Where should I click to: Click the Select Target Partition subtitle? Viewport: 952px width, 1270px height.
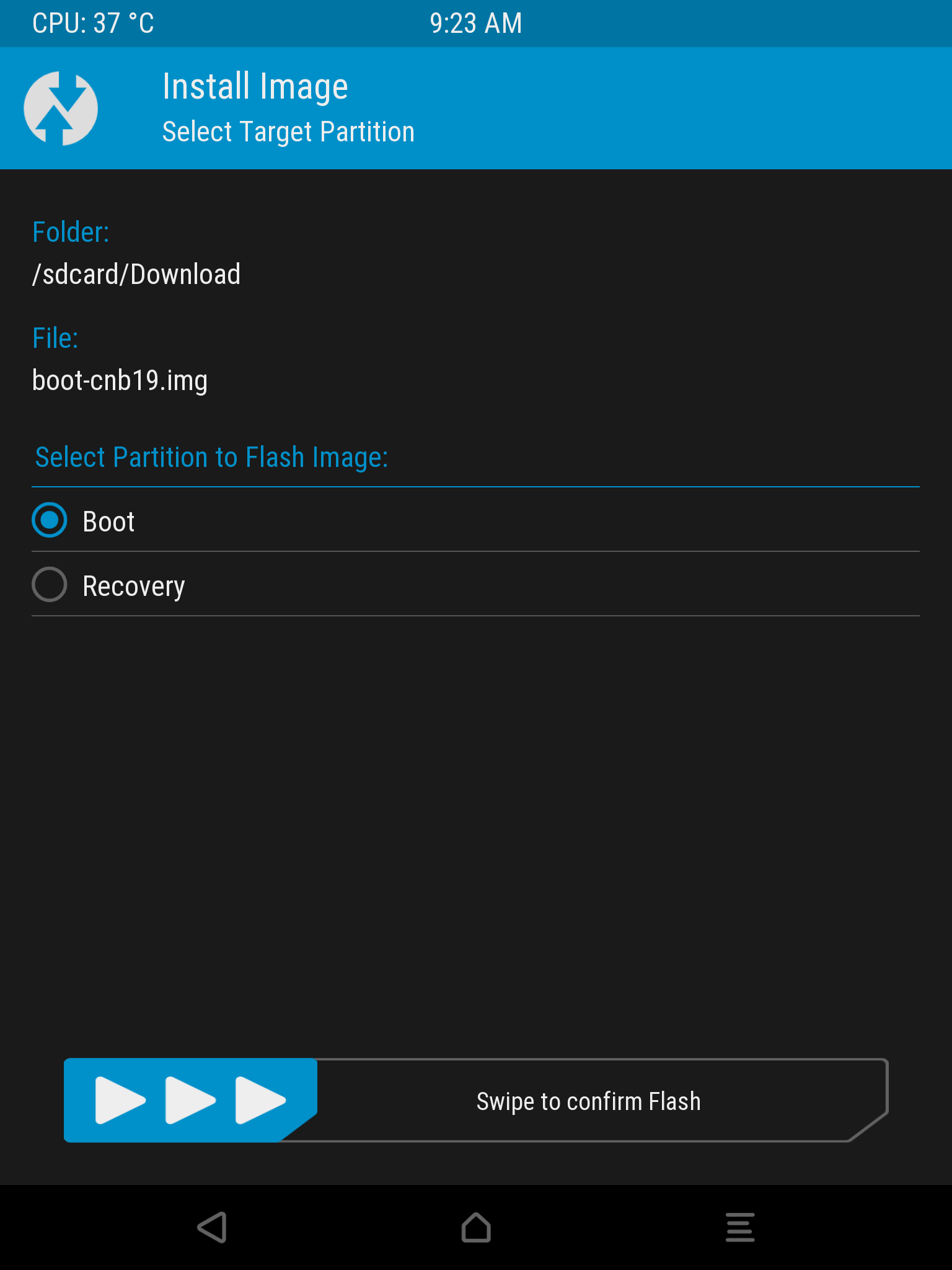click(x=288, y=131)
